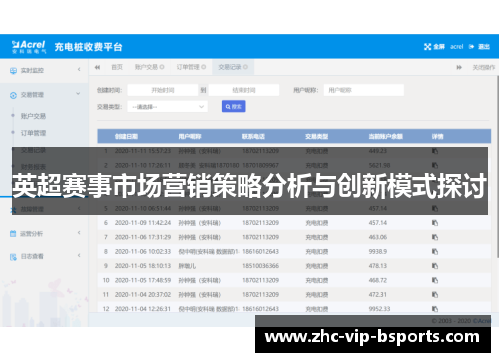500x362 pixels.
Task: Click phone number 18616012643 in row 8
Action: (x=261, y=251)
